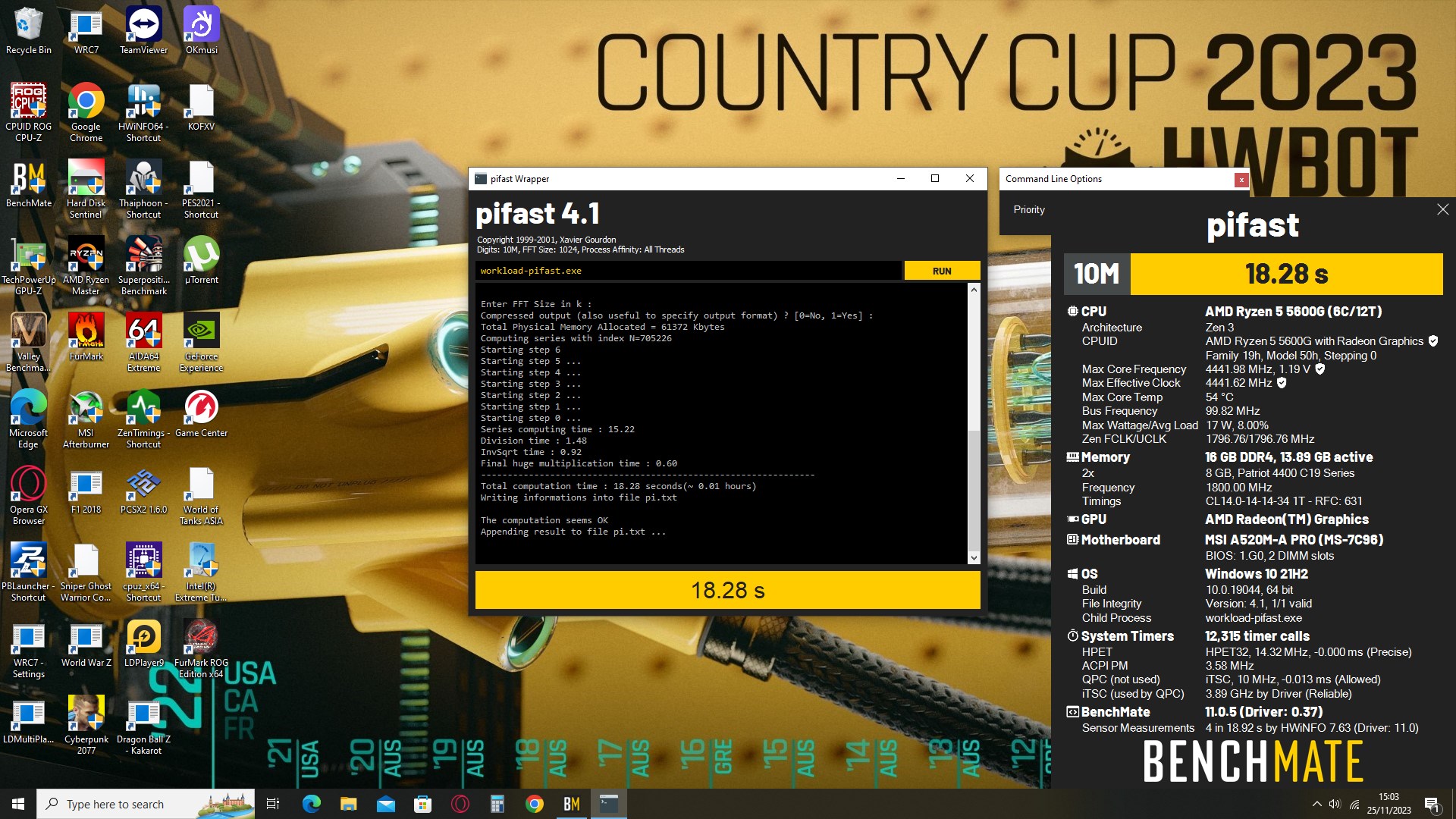Screen dimensions: 1456x819
Task: Open ZenTimings shortcut on desktop
Action: coord(143,418)
